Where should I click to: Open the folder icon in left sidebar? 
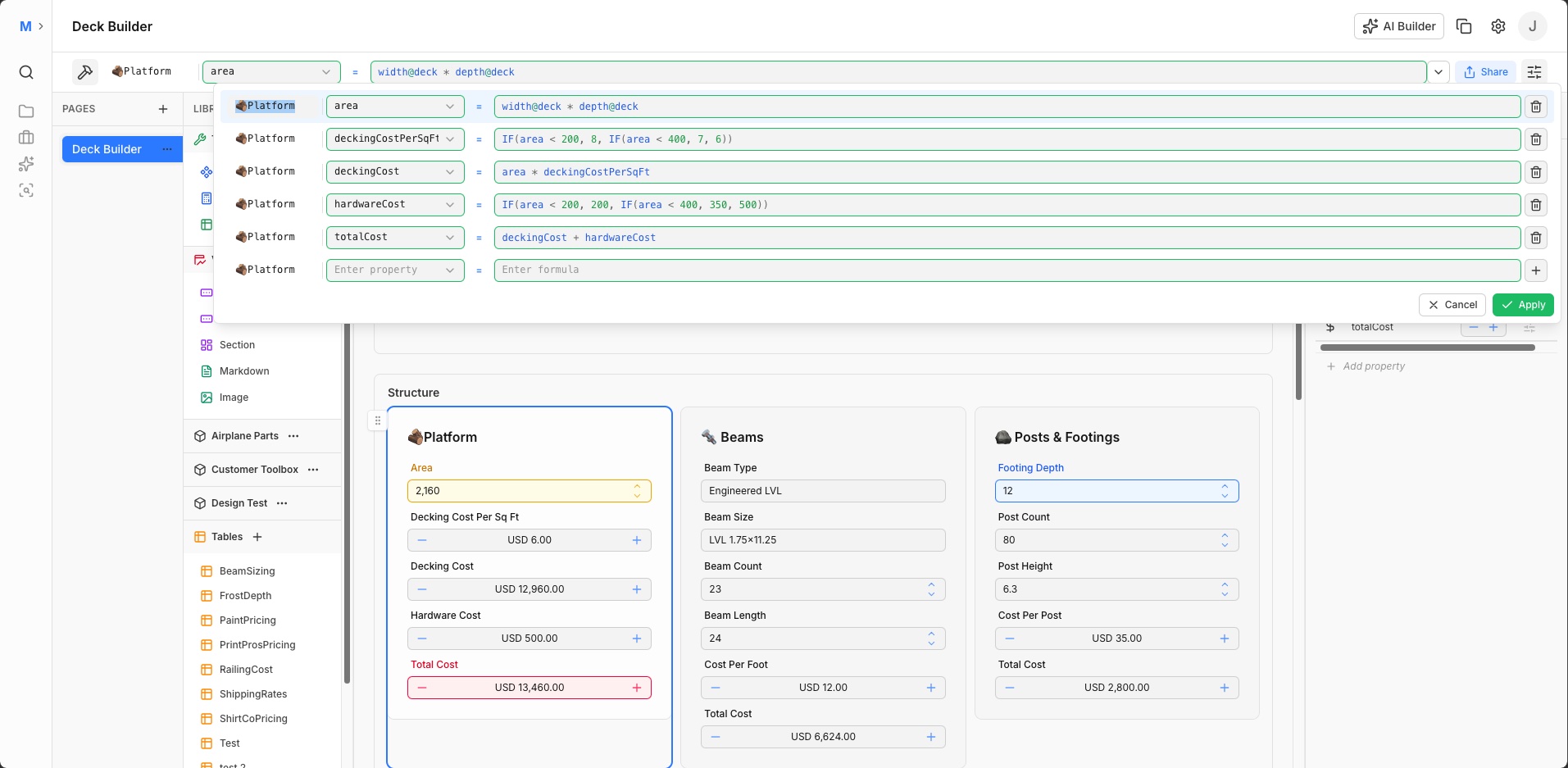26,111
